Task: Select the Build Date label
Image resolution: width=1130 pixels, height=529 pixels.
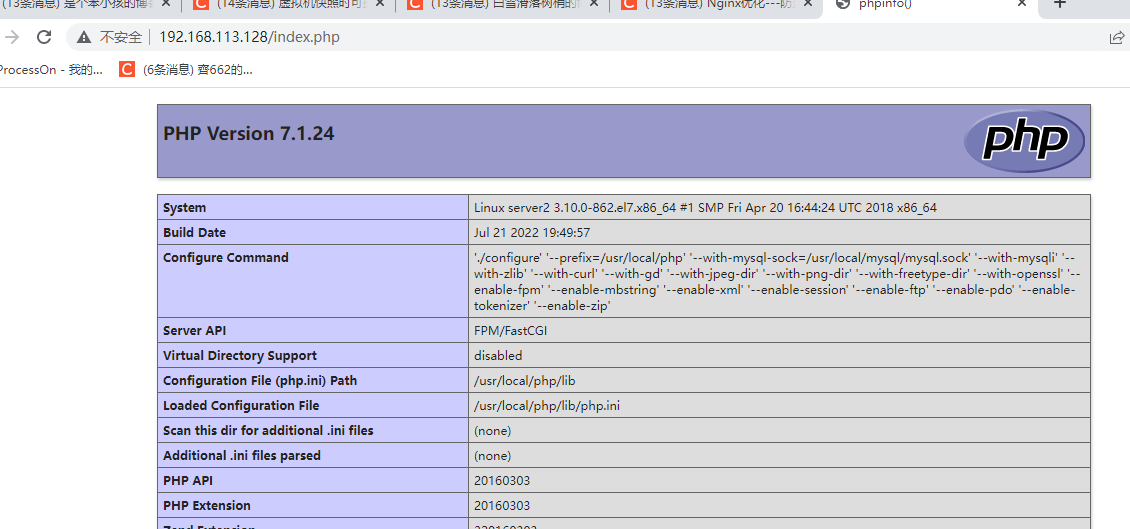Action: click(x=195, y=233)
